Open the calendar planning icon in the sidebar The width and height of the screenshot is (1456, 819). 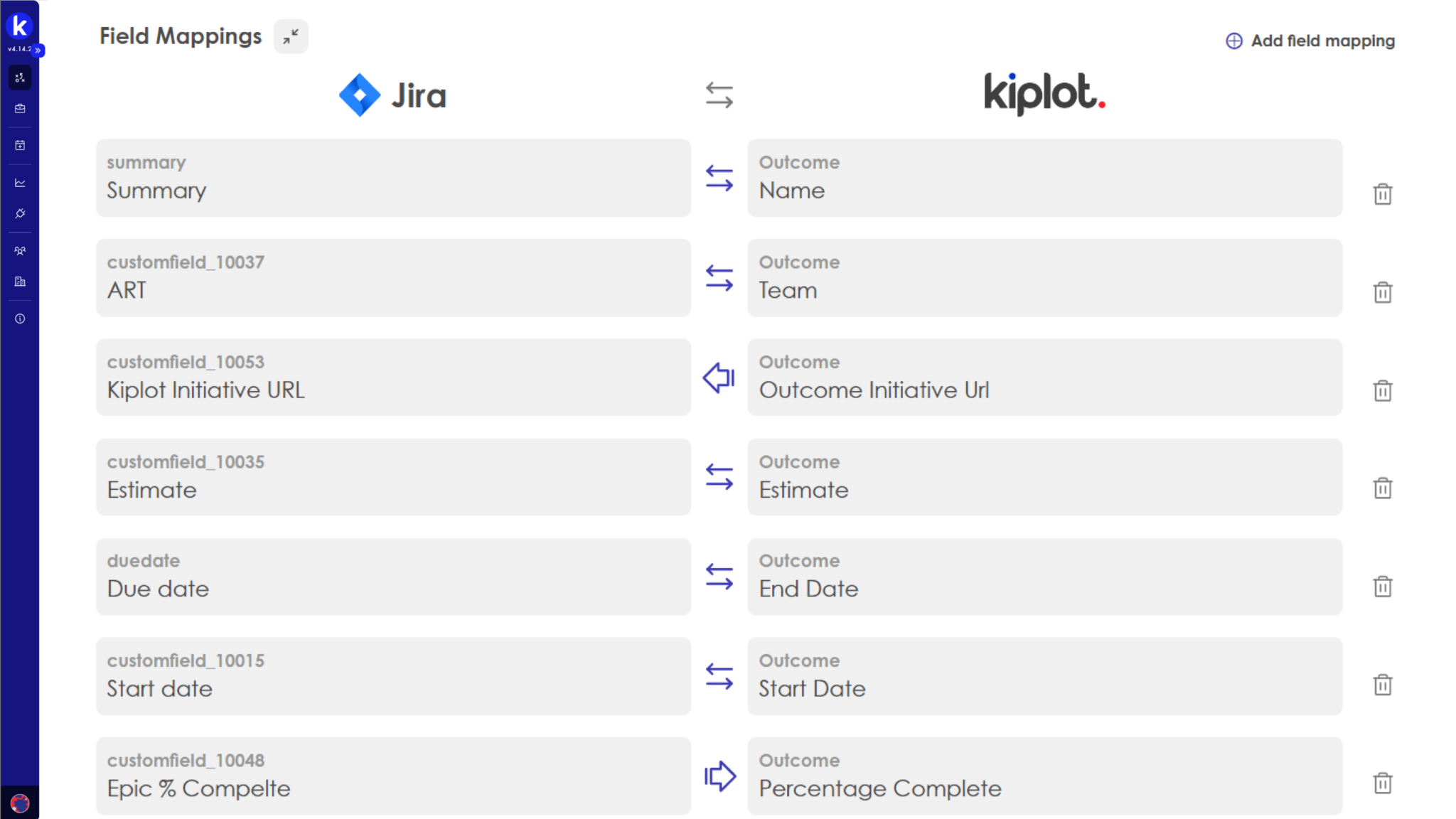coord(20,145)
